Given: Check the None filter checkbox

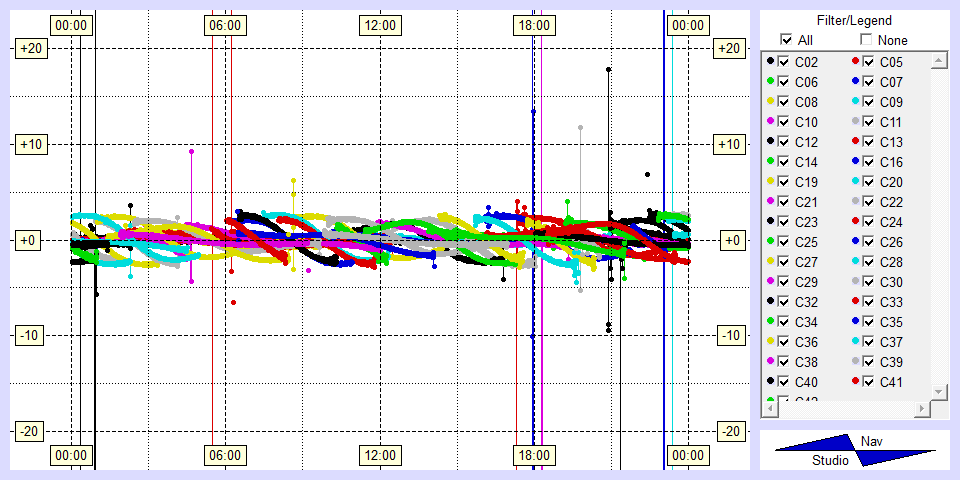Looking at the screenshot, I should pos(866,40).
